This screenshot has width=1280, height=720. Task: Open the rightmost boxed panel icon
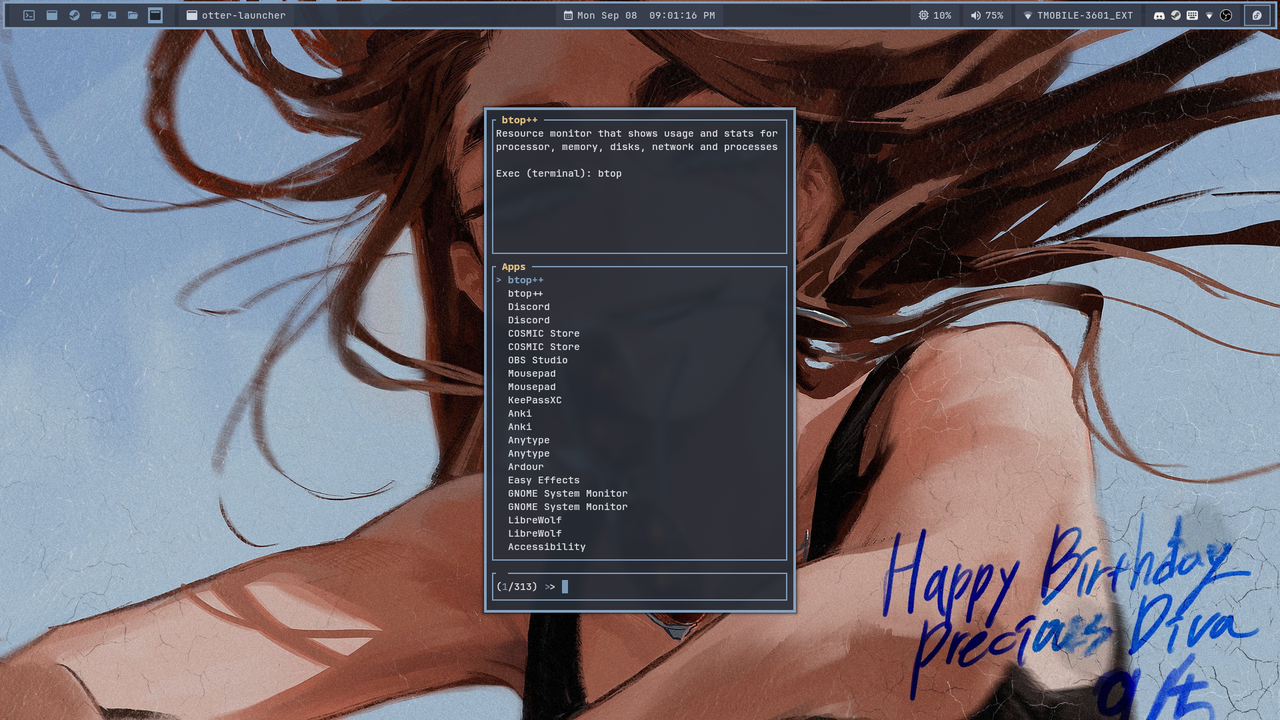1257,15
